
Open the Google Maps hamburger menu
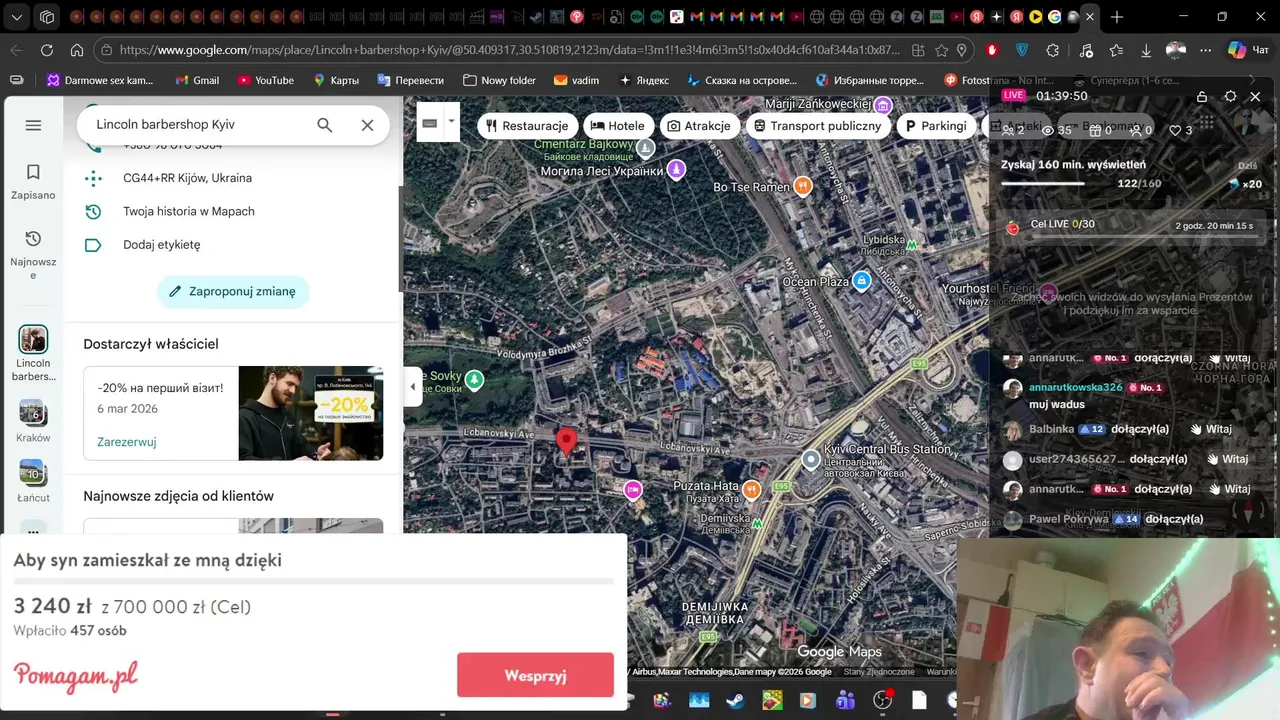(33, 125)
